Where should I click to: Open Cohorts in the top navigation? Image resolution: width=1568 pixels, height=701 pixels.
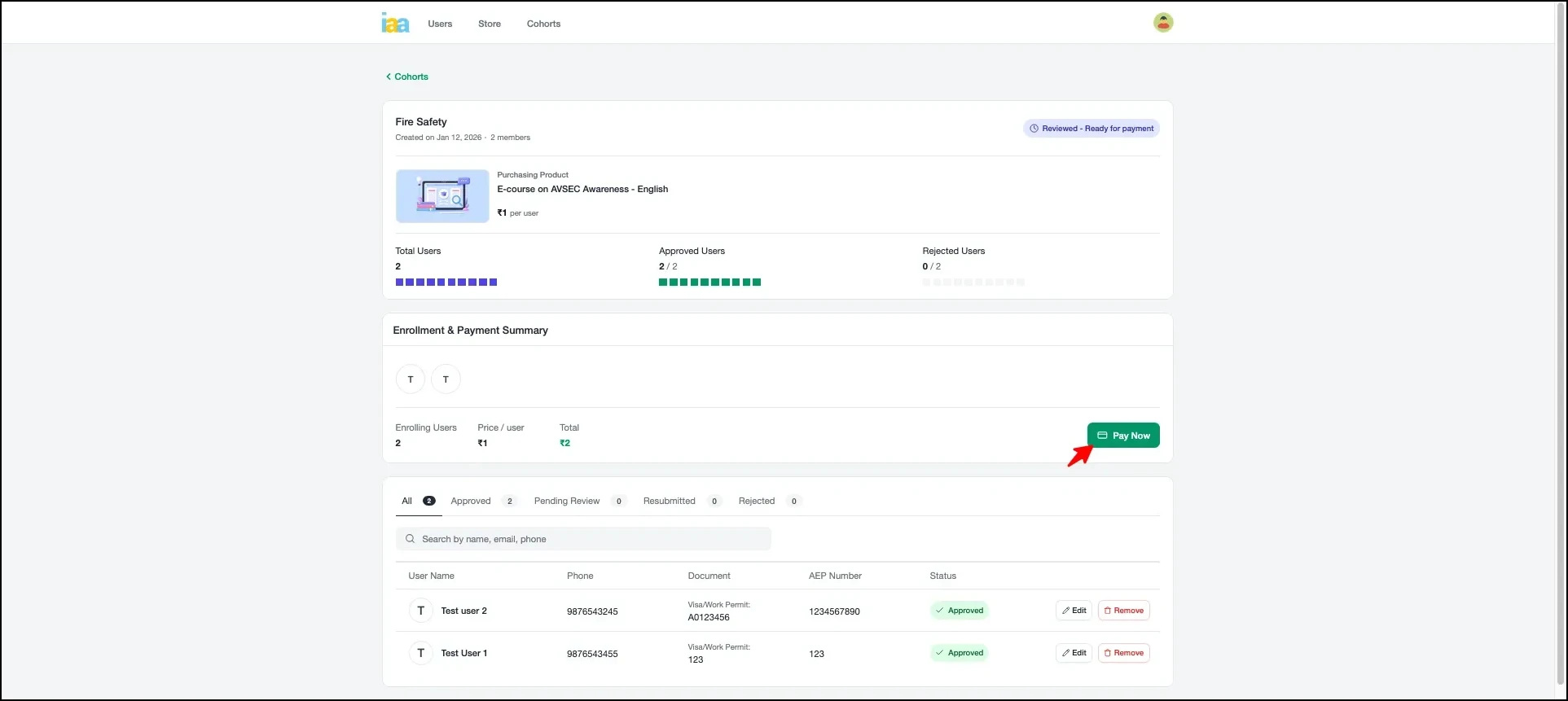(543, 24)
